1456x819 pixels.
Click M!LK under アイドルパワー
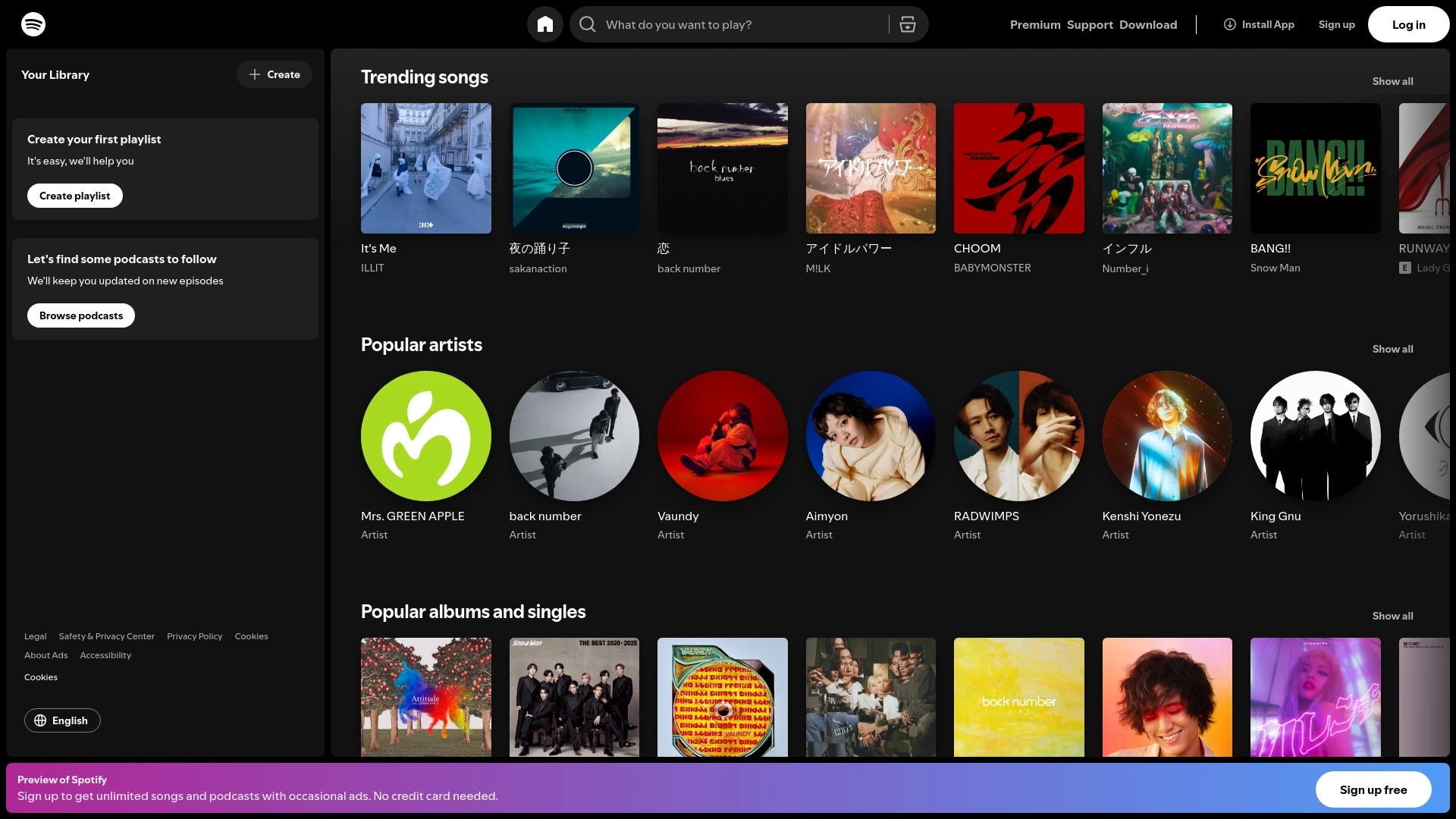817,268
